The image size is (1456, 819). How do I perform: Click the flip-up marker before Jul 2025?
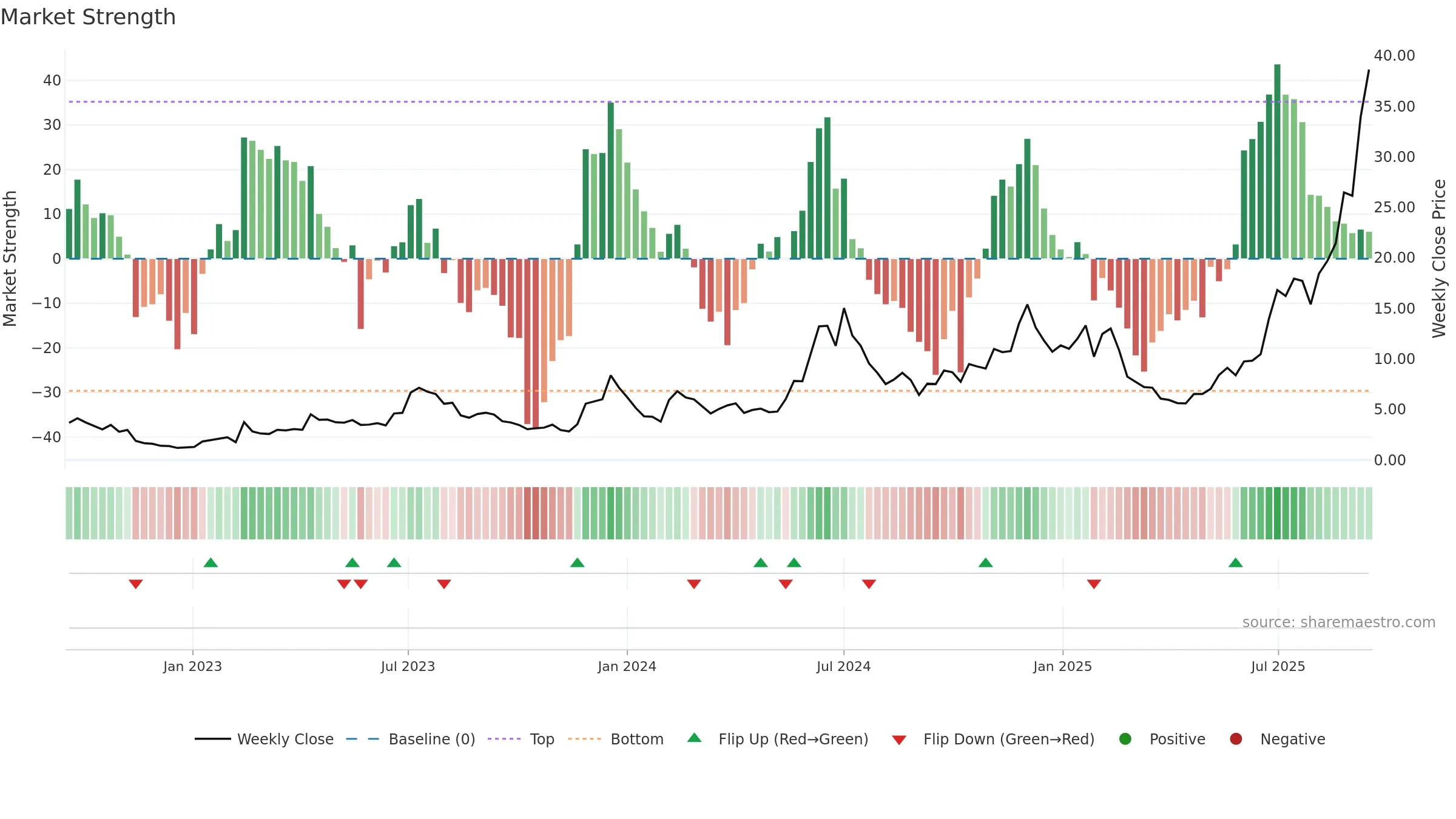[1236, 562]
